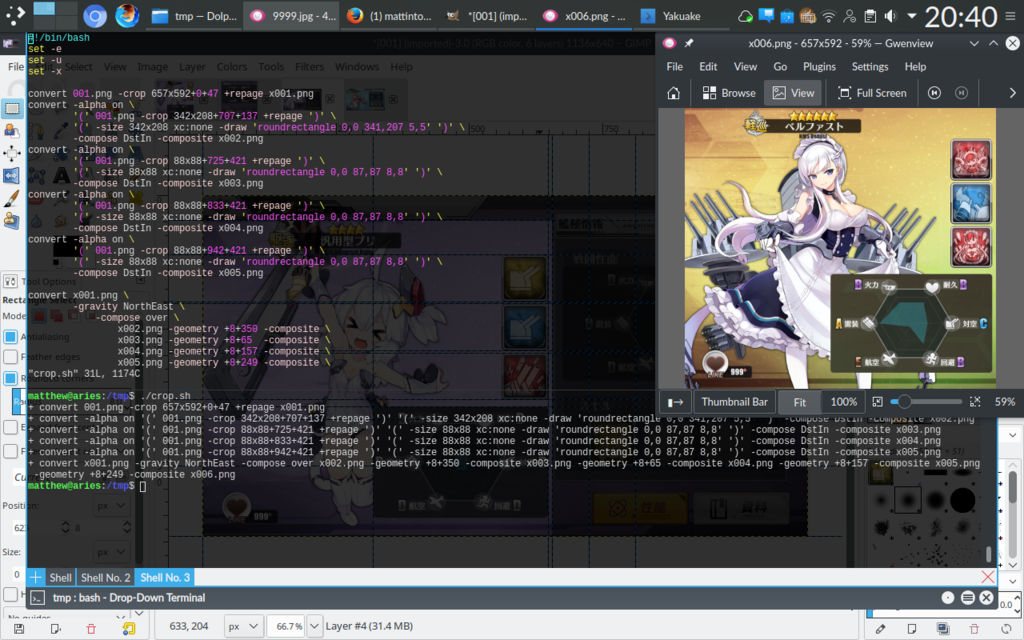Open Gwenview File menu
1024x640 pixels.
675,67
